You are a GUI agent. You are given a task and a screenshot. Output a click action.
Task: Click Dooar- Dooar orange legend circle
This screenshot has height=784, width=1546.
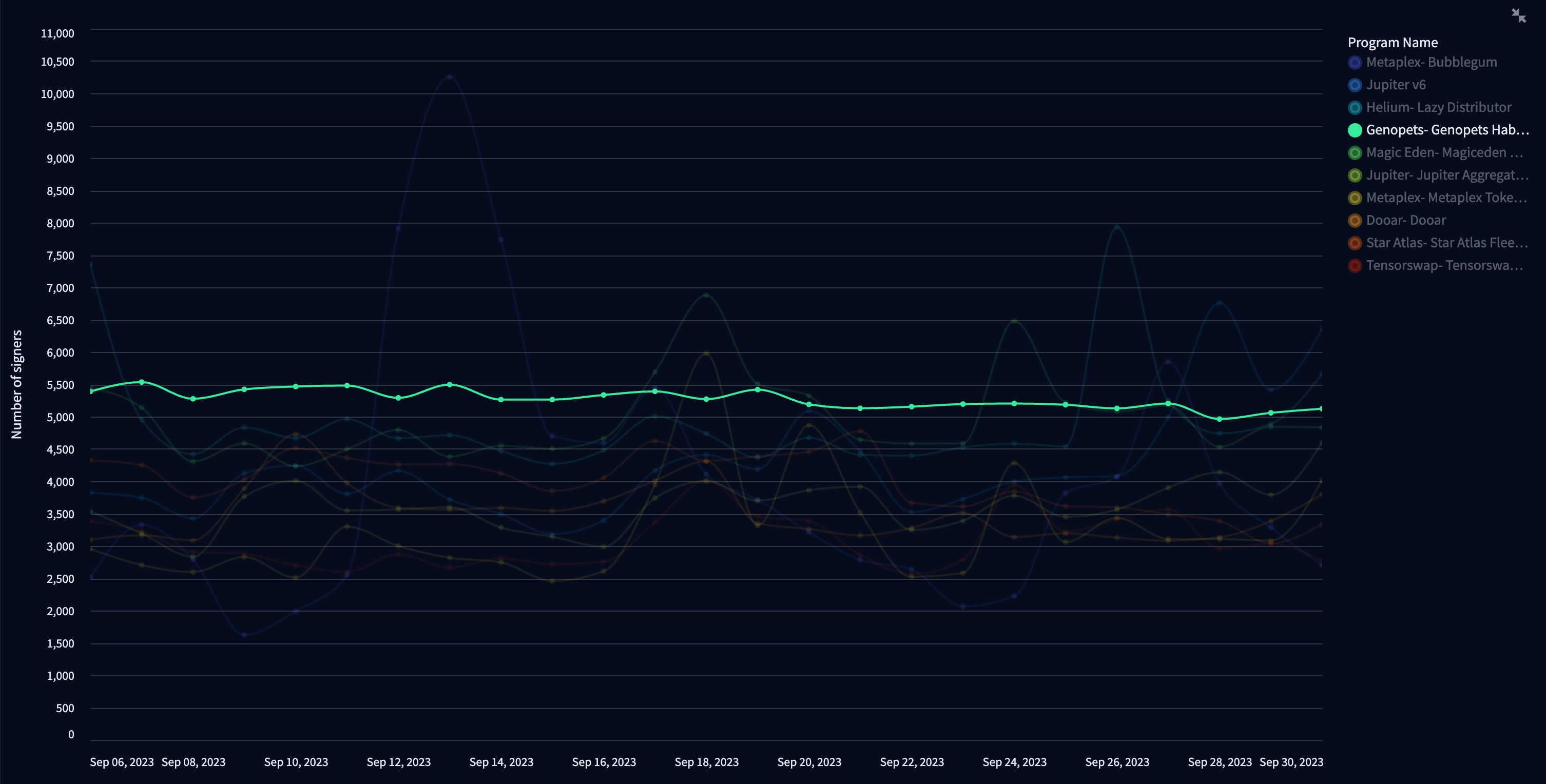coord(1355,221)
